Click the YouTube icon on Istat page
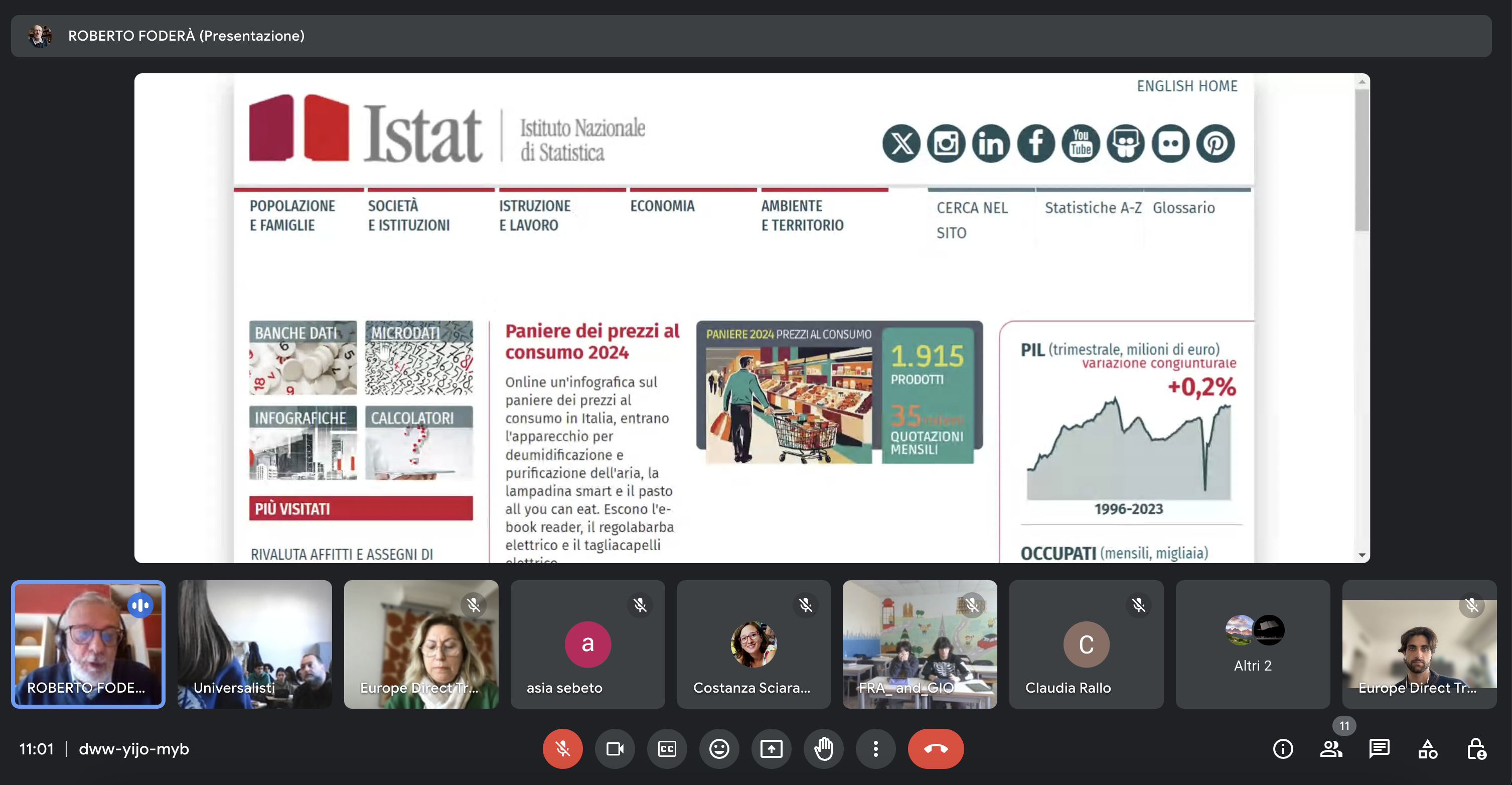Viewport: 1512px width, 785px height. (1081, 143)
